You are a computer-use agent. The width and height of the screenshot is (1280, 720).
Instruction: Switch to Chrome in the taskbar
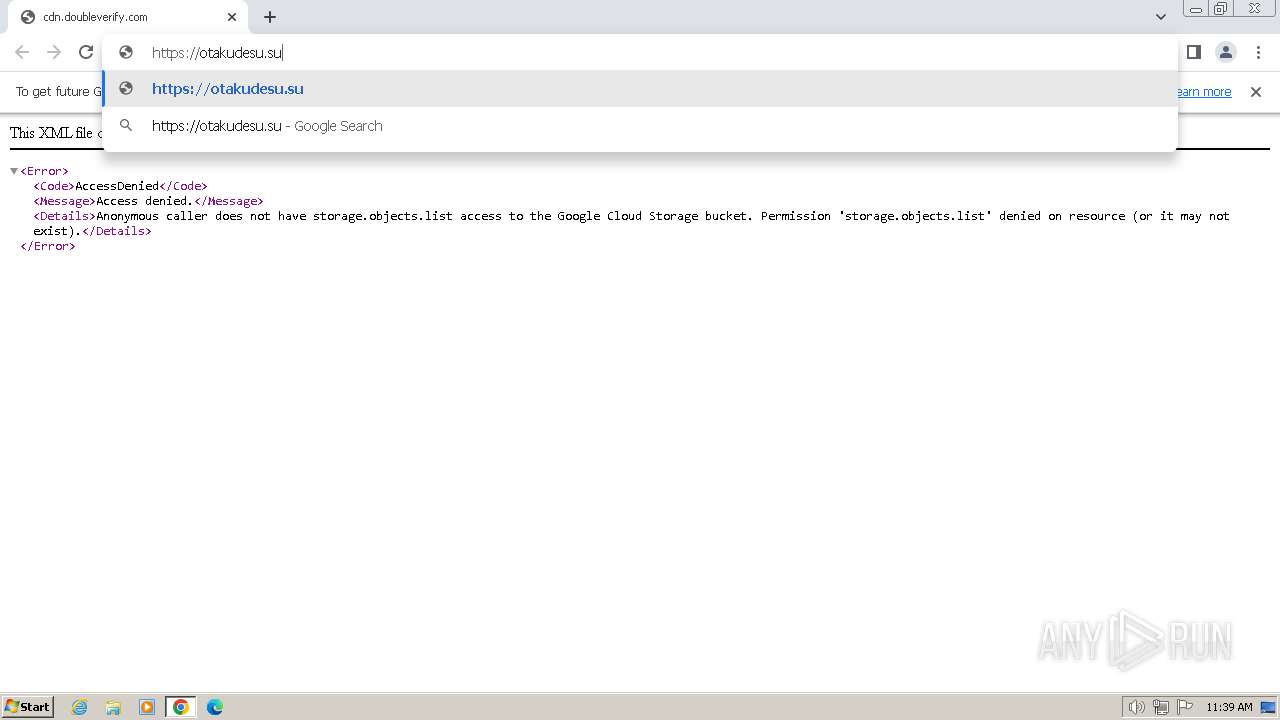tap(181, 707)
